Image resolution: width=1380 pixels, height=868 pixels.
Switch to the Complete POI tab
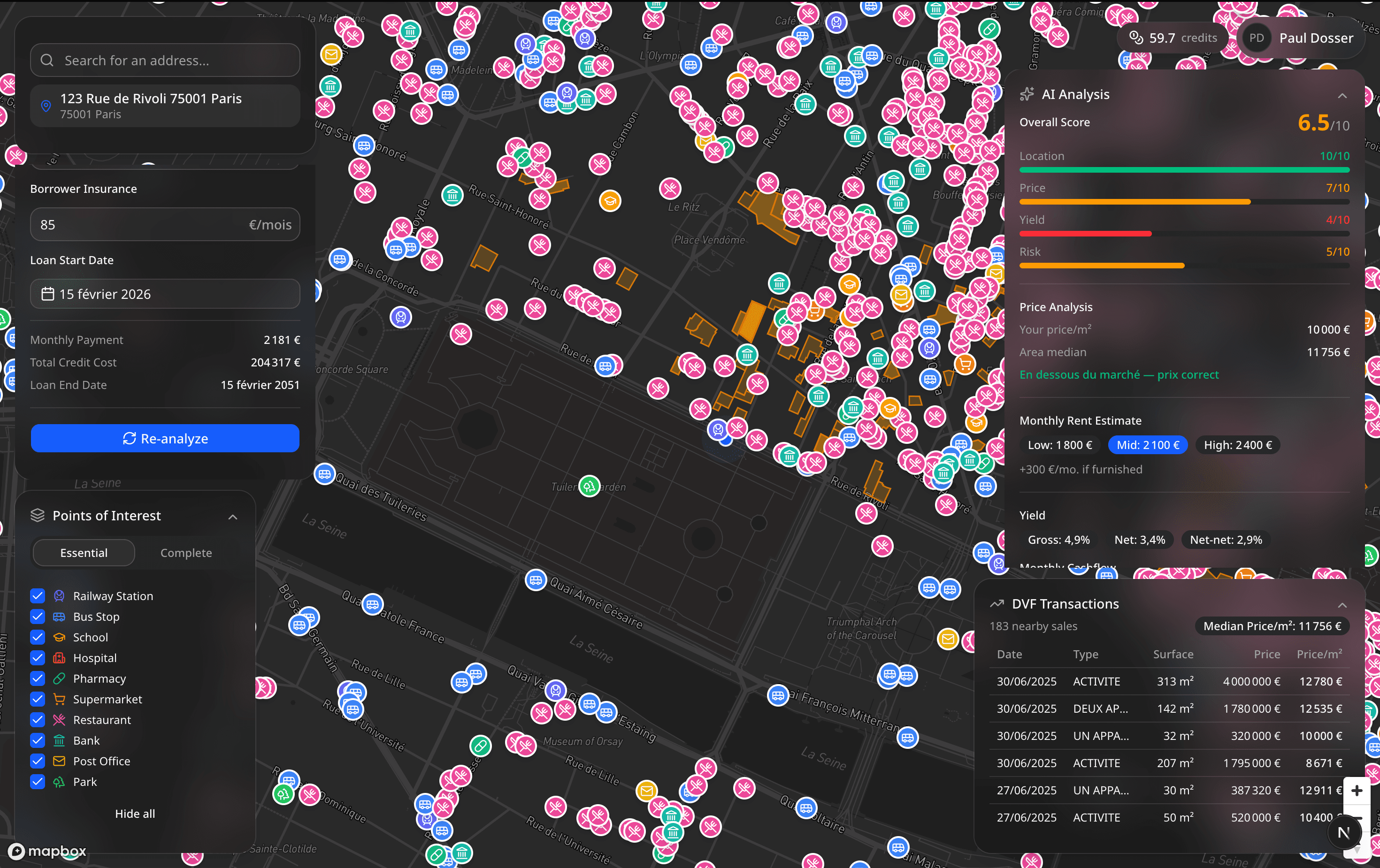tap(186, 552)
